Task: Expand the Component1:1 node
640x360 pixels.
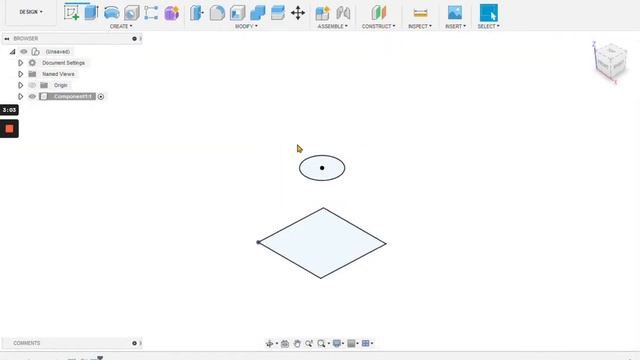Action: pyautogui.click(x=20, y=96)
